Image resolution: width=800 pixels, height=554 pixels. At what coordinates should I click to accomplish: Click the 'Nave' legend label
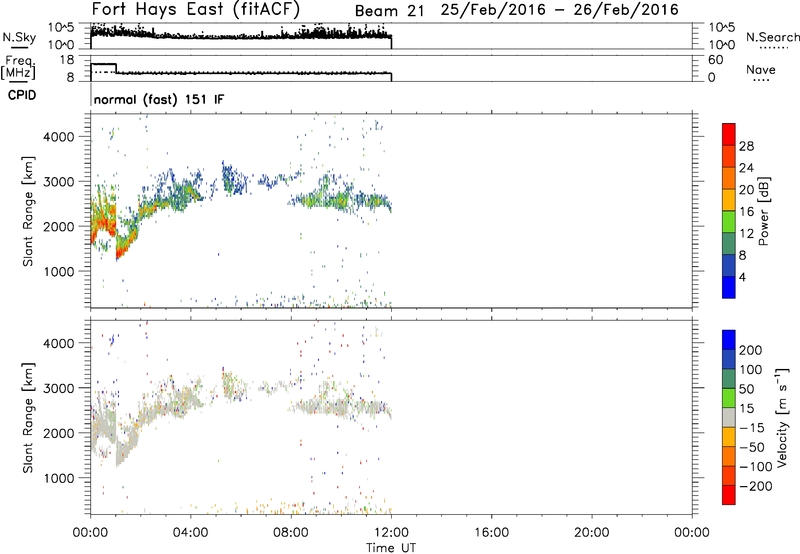[761, 69]
